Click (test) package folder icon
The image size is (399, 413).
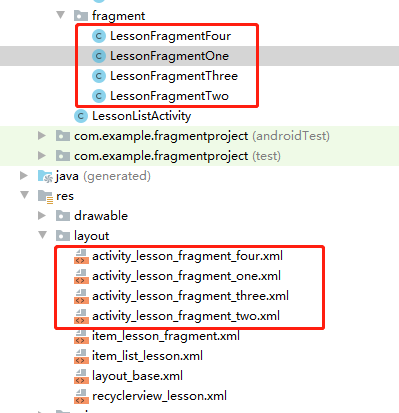point(63,156)
